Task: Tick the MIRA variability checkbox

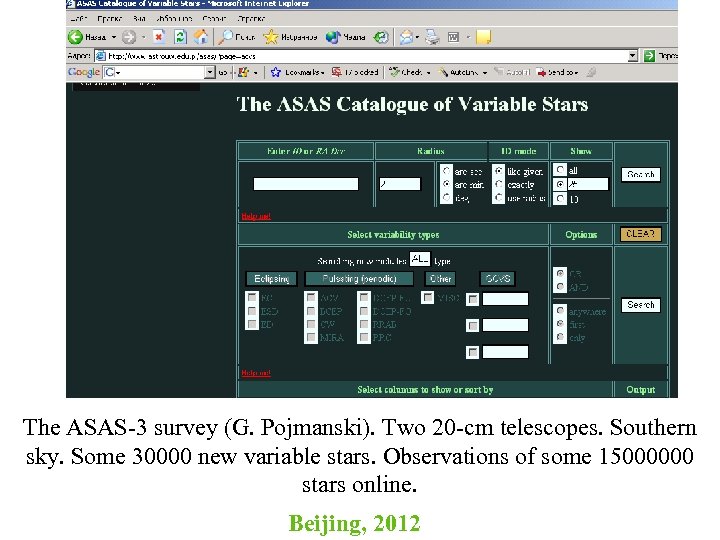Action: tap(311, 338)
